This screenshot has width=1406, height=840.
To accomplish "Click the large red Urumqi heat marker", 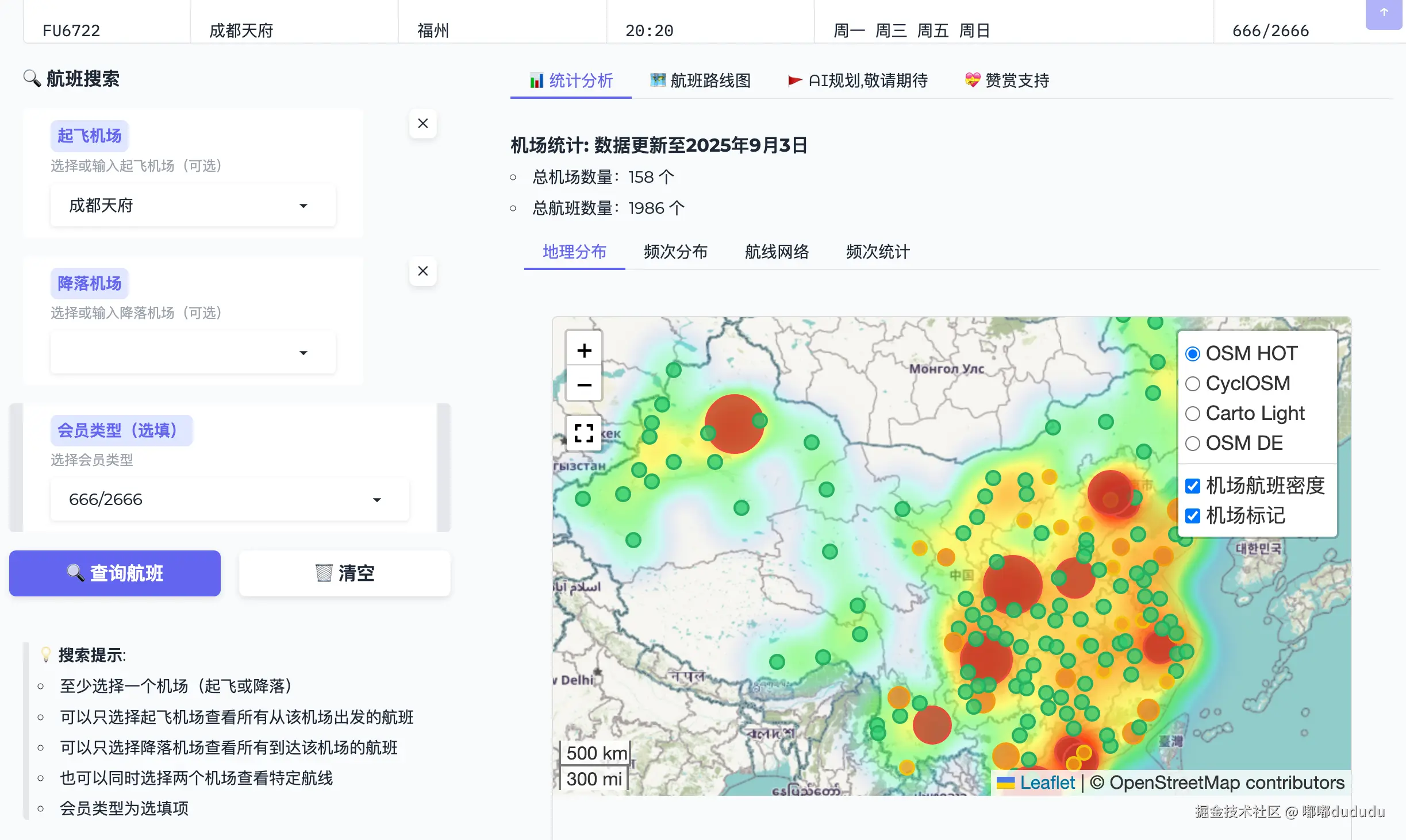I will pos(733,424).
